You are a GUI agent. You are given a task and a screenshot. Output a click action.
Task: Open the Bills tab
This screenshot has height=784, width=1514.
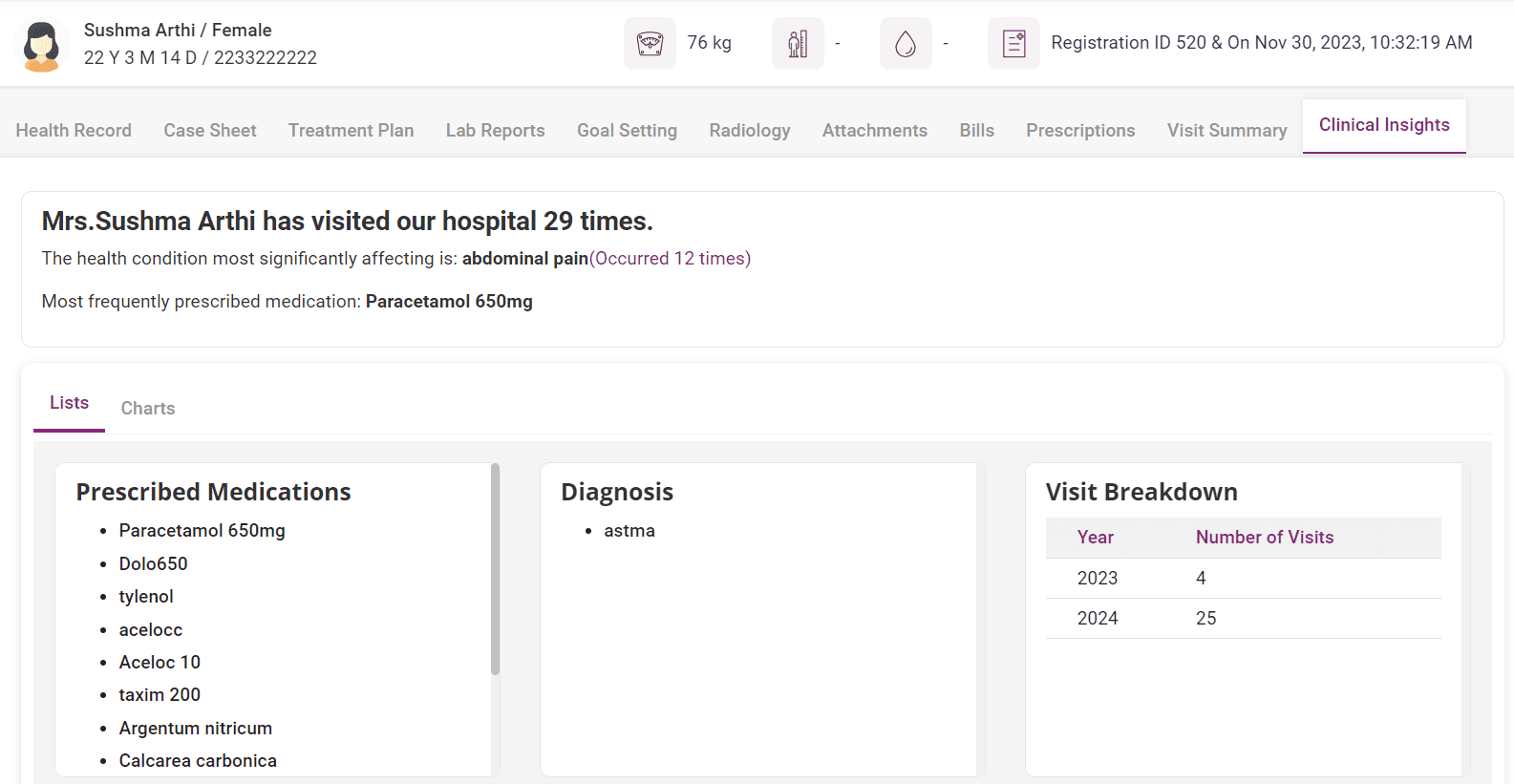pyautogui.click(x=976, y=131)
